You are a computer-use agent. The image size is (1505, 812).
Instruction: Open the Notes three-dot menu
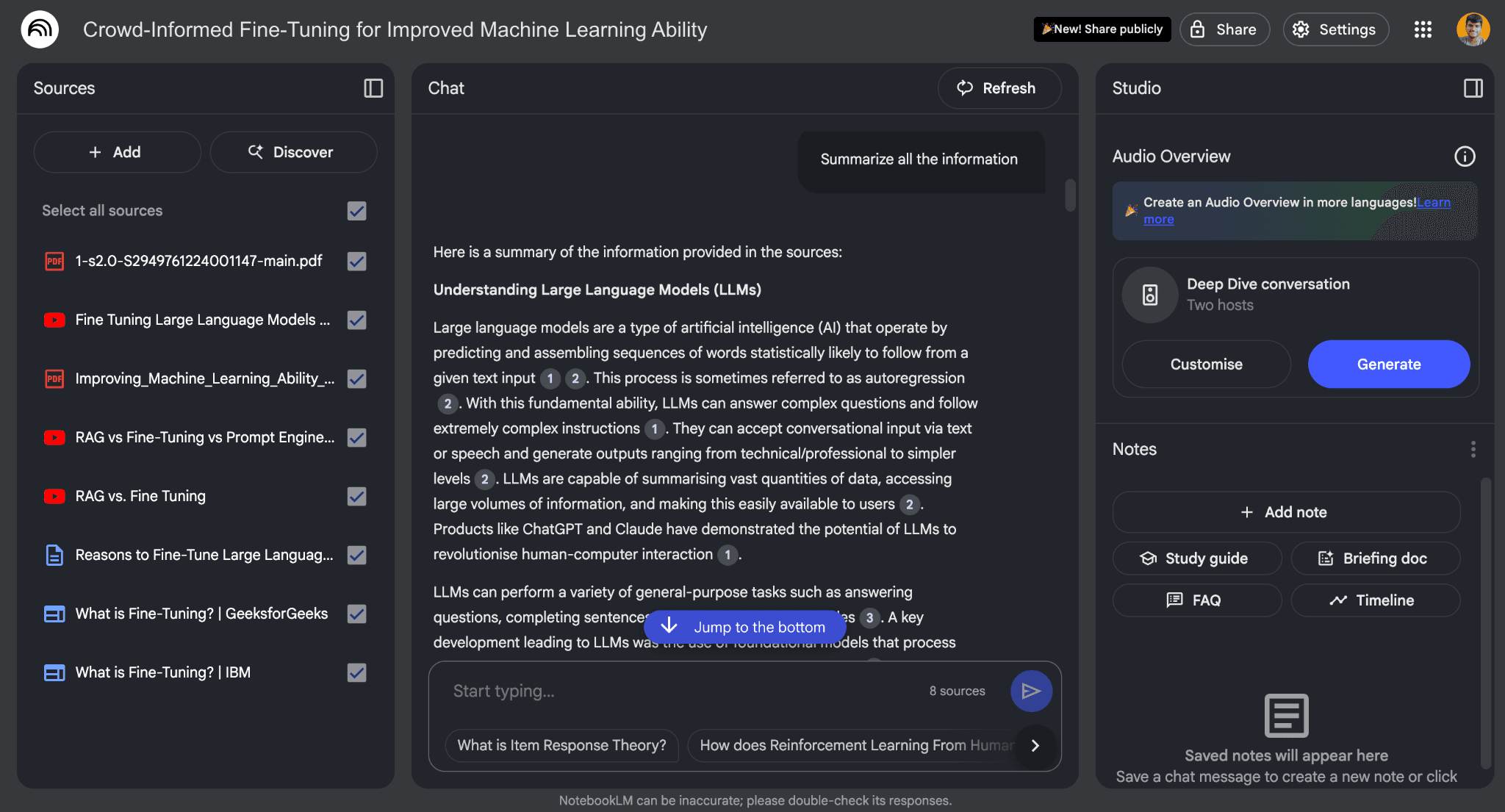1473,449
